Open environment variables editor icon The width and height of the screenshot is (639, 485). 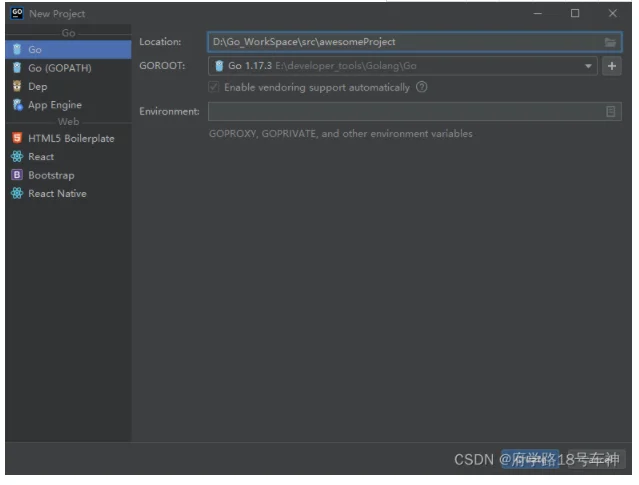tap(610, 111)
